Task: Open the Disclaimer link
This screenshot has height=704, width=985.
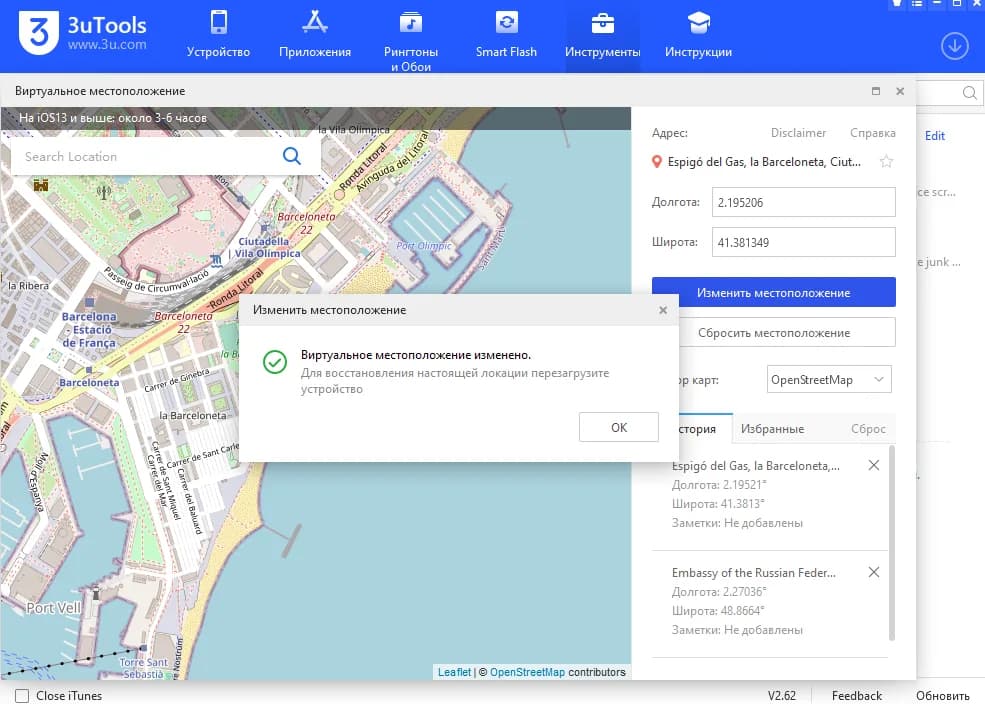Action: click(x=798, y=133)
